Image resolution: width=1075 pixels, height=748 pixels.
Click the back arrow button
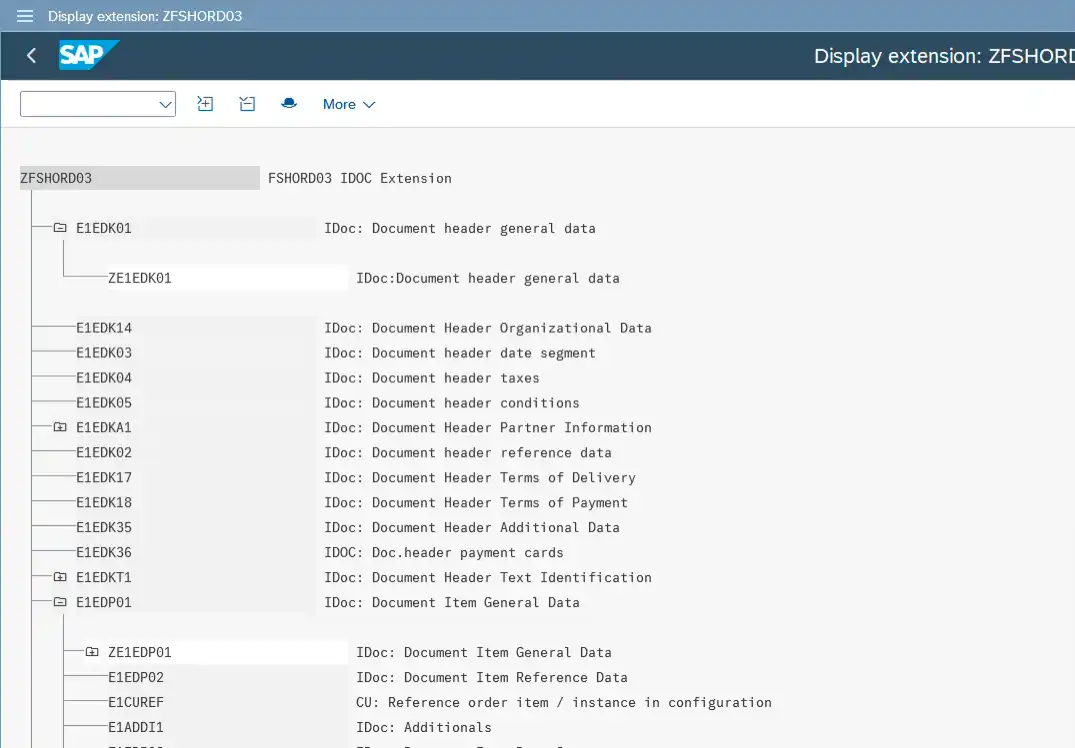click(31, 56)
